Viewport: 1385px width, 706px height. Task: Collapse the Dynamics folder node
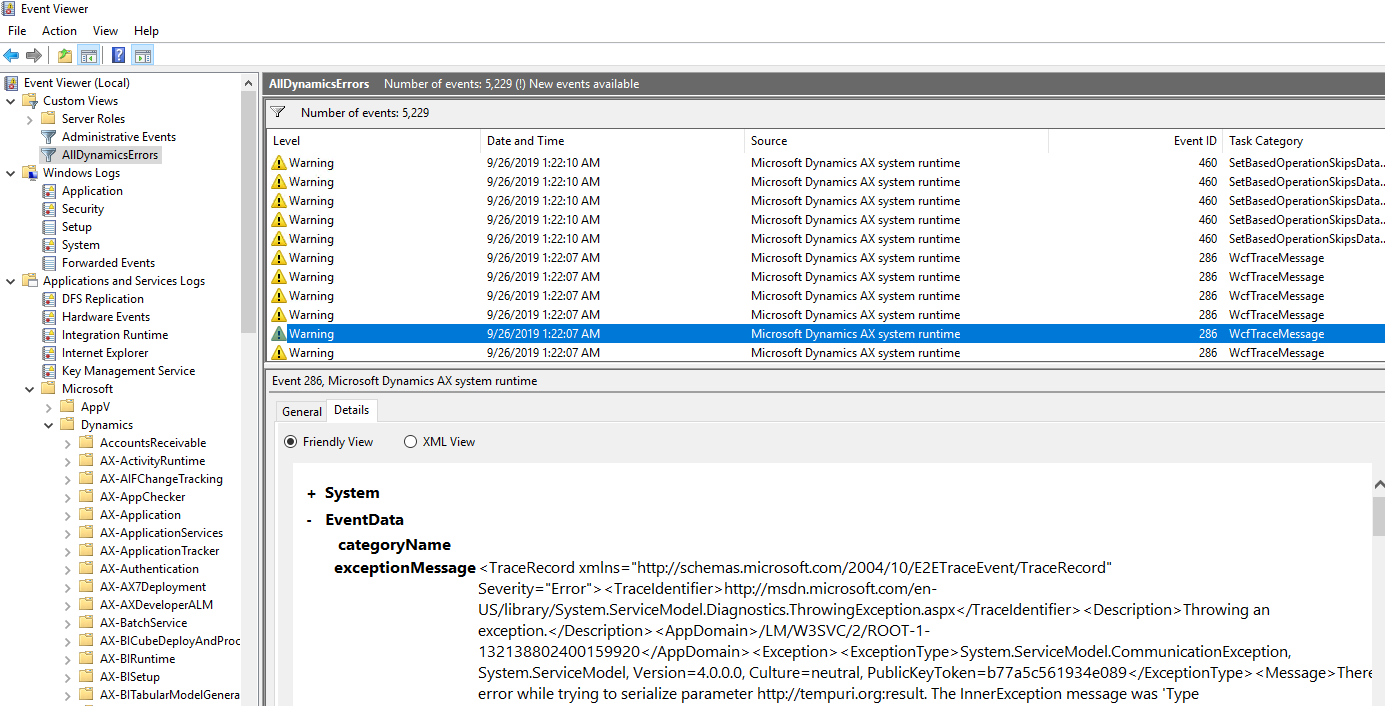(x=49, y=425)
